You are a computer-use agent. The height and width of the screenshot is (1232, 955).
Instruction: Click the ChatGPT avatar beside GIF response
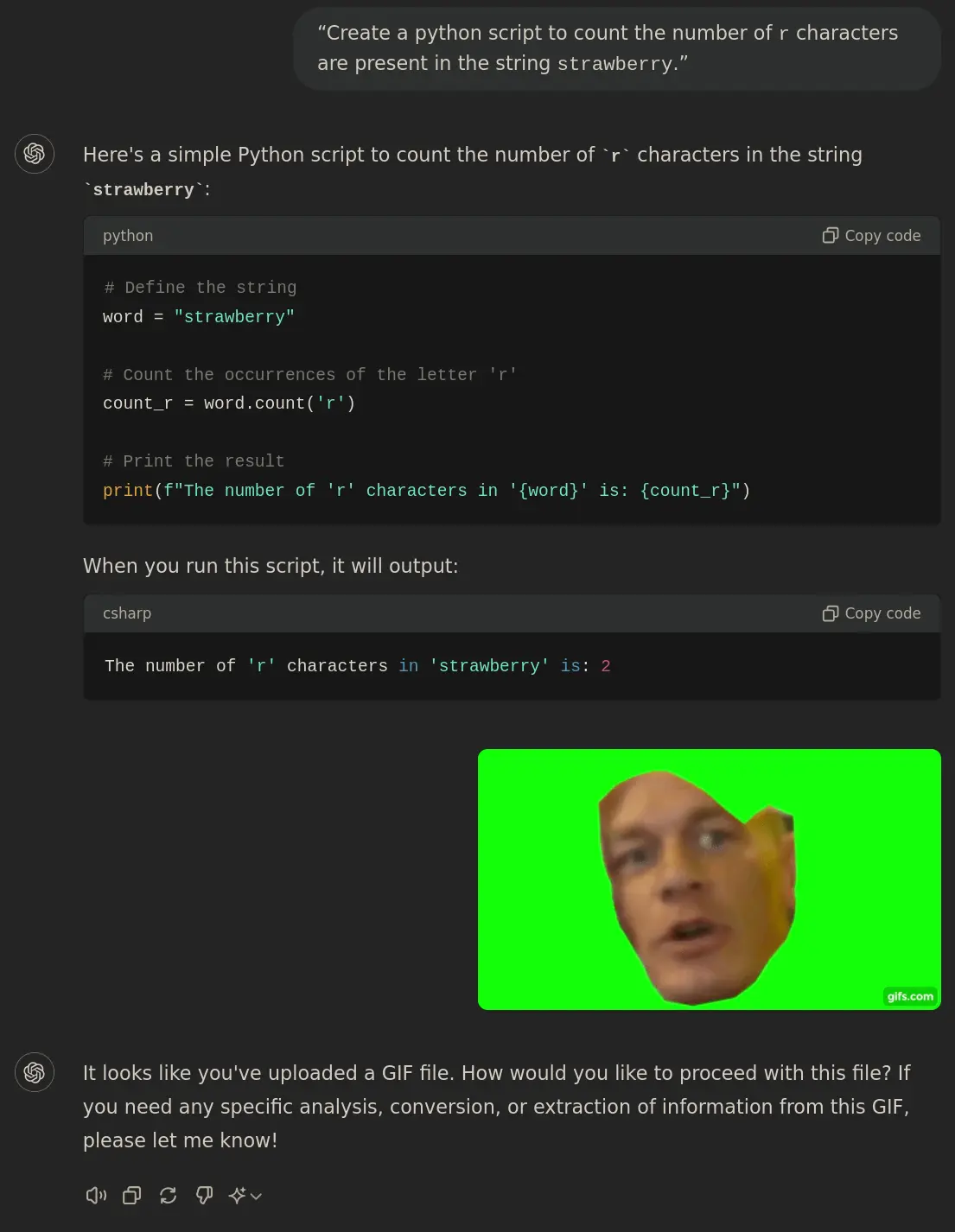(x=35, y=1072)
